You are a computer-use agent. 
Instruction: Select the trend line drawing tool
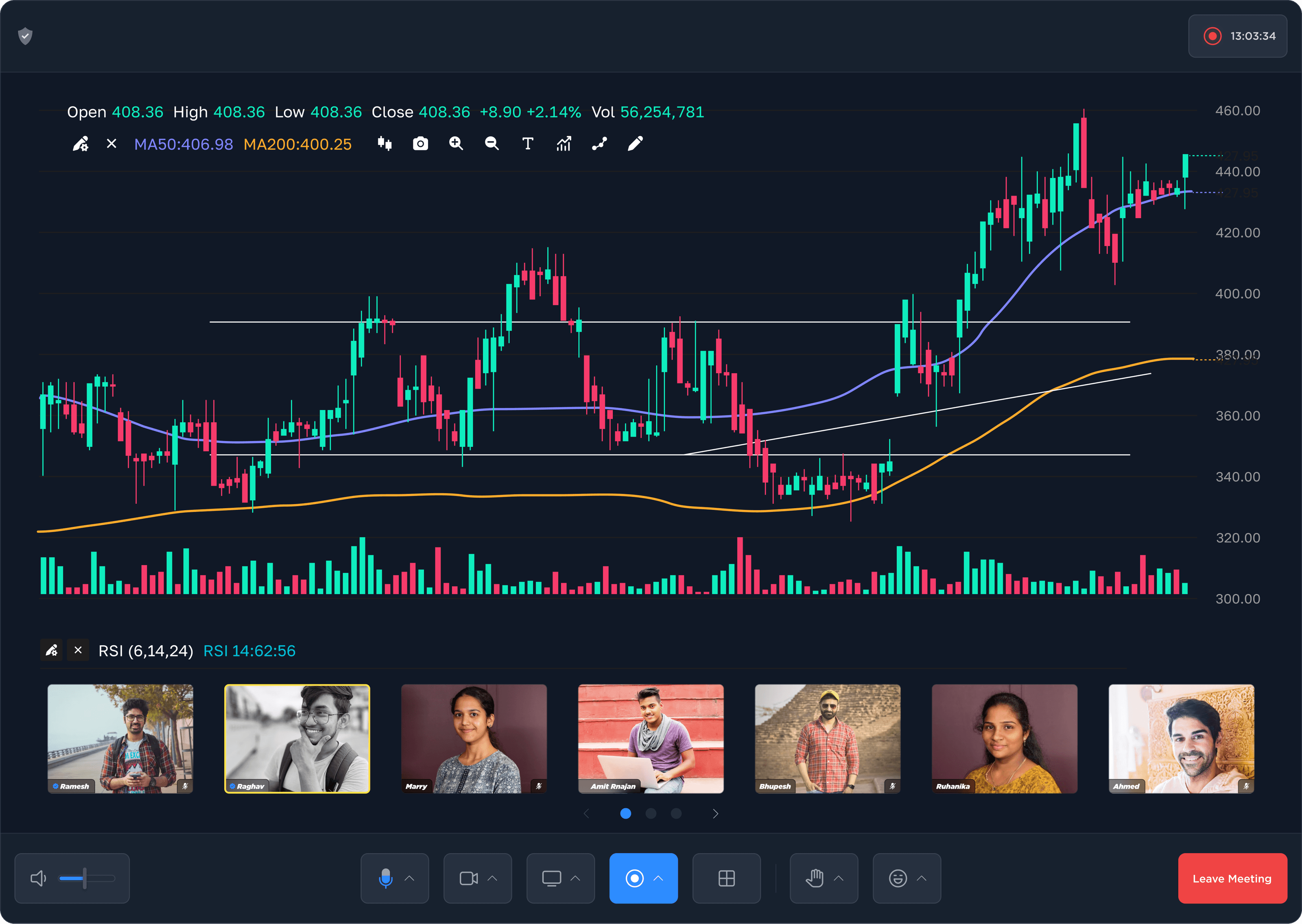click(x=599, y=143)
